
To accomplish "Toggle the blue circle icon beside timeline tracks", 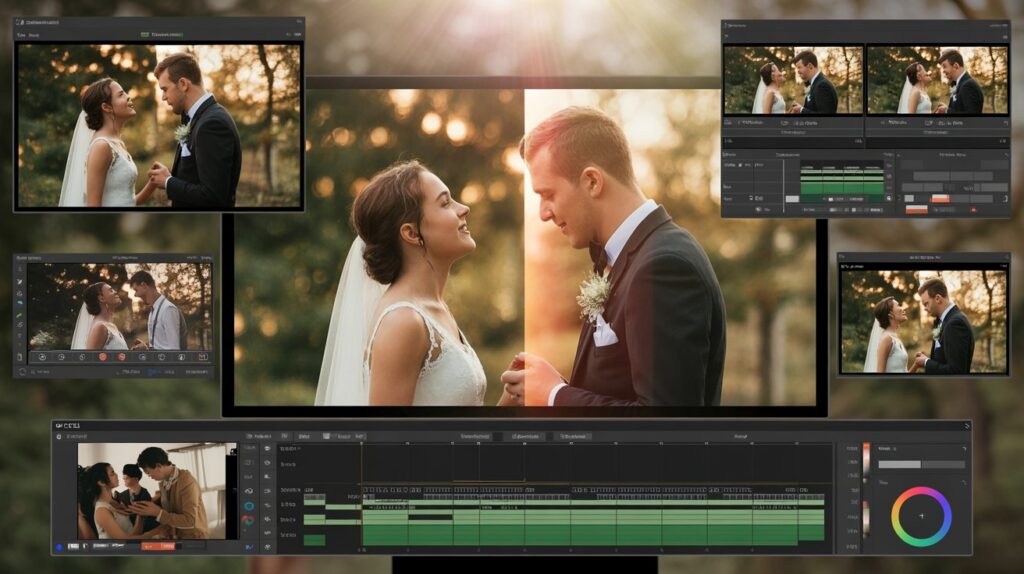I will tap(248, 505).
